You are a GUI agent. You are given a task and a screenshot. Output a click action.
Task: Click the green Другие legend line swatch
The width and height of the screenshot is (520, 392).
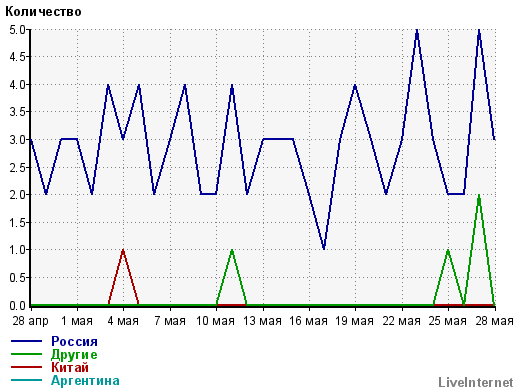tap(27, 354)
